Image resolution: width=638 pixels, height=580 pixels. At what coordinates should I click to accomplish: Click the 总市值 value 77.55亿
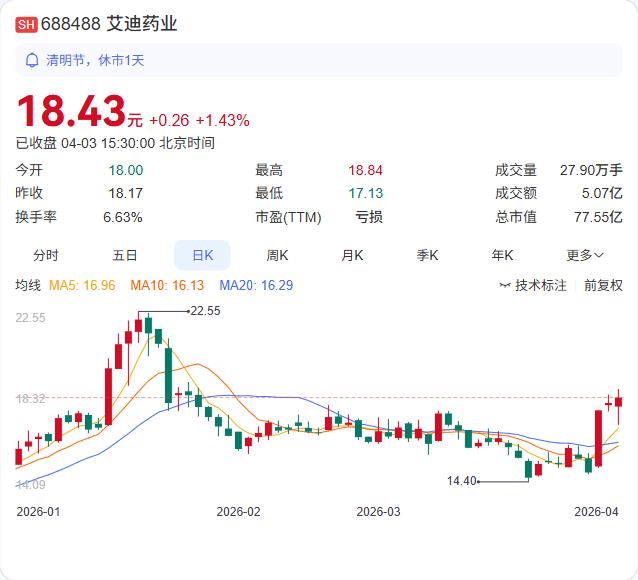tap(598, 217)
